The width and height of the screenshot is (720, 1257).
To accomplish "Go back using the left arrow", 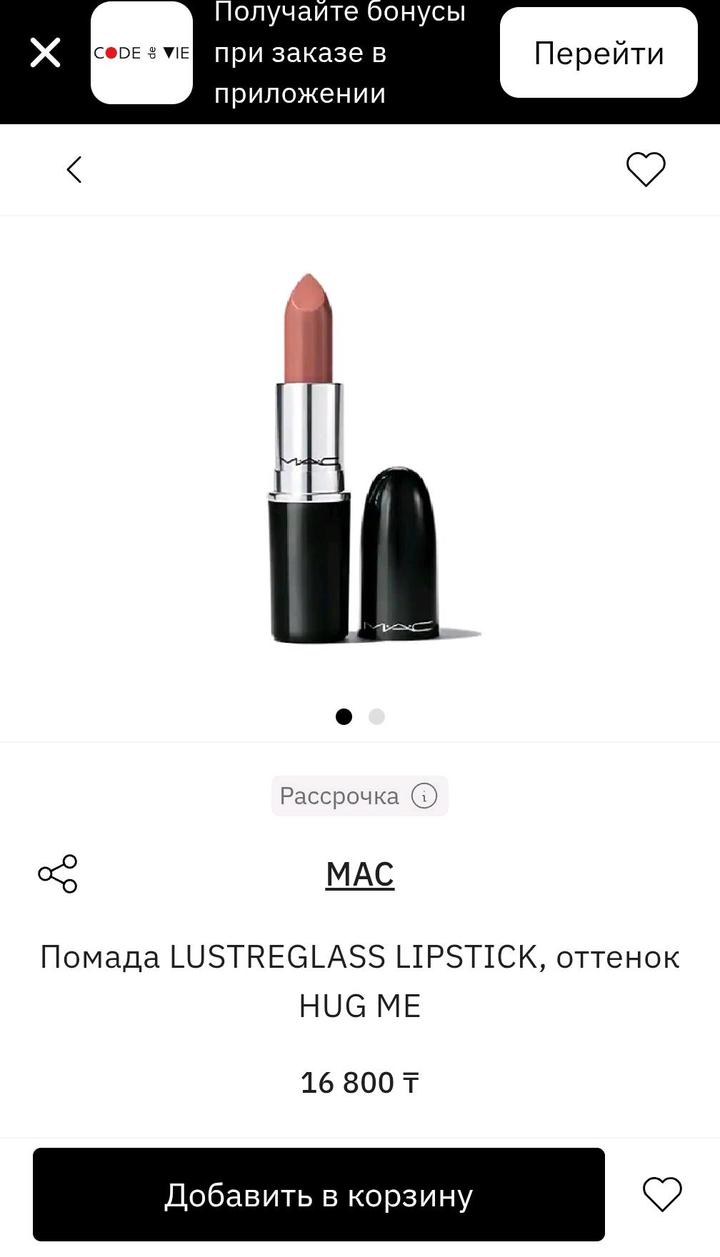I will tap(74, 169).
